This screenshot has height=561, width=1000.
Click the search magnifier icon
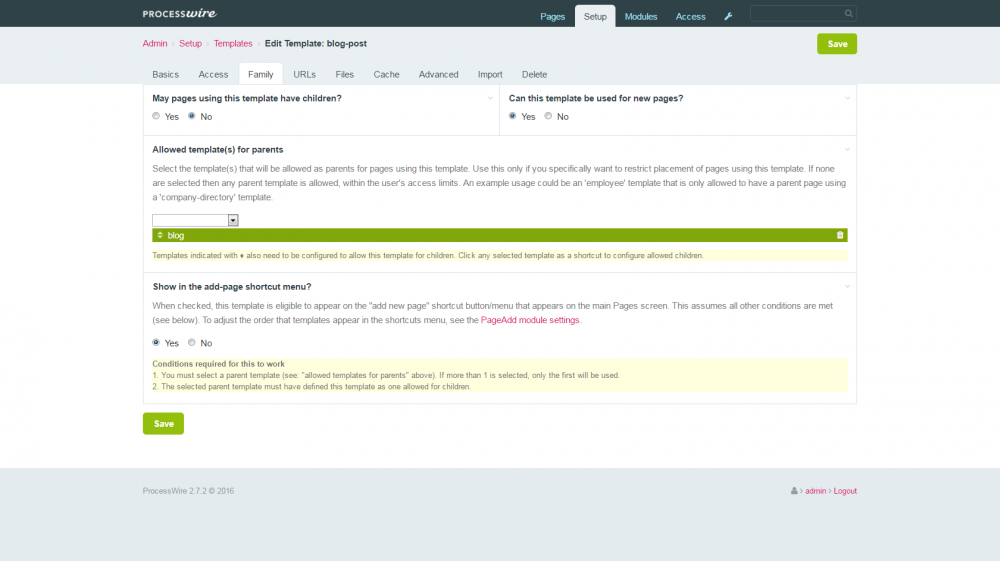pos(848,13)
